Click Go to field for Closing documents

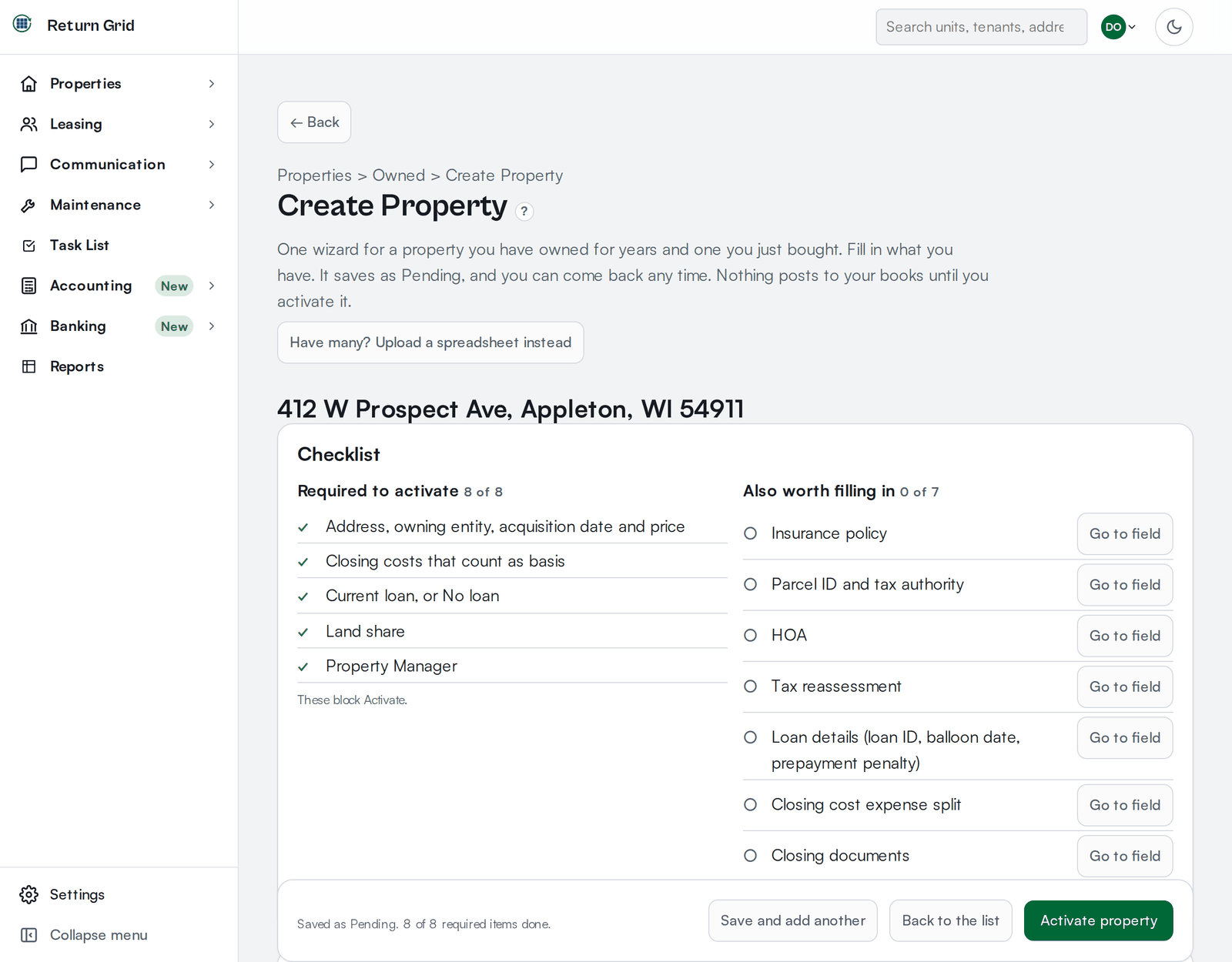pyautogui.click(x=1125, y=856)
